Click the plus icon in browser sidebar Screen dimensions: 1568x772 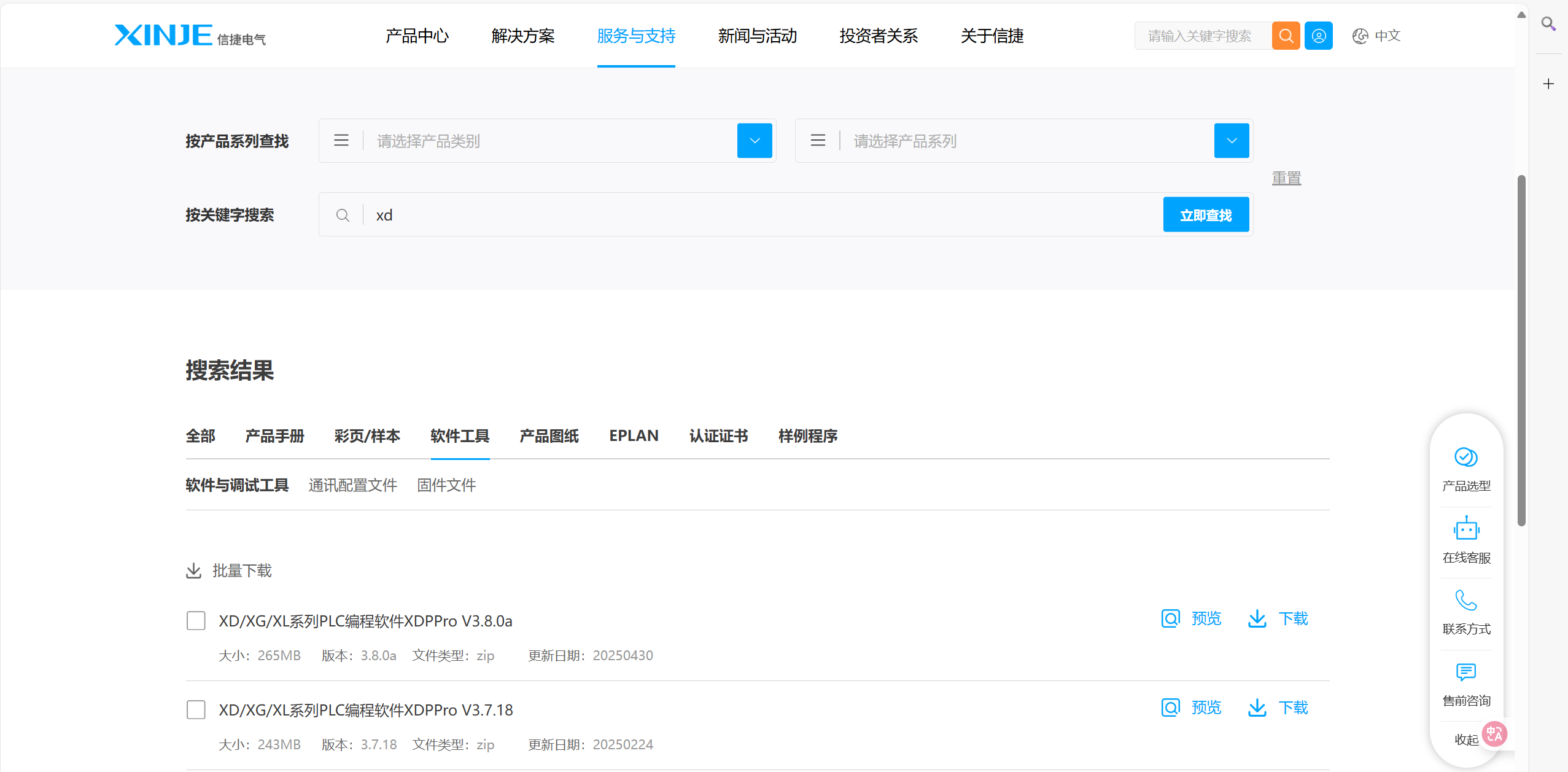click(1548, 84)
